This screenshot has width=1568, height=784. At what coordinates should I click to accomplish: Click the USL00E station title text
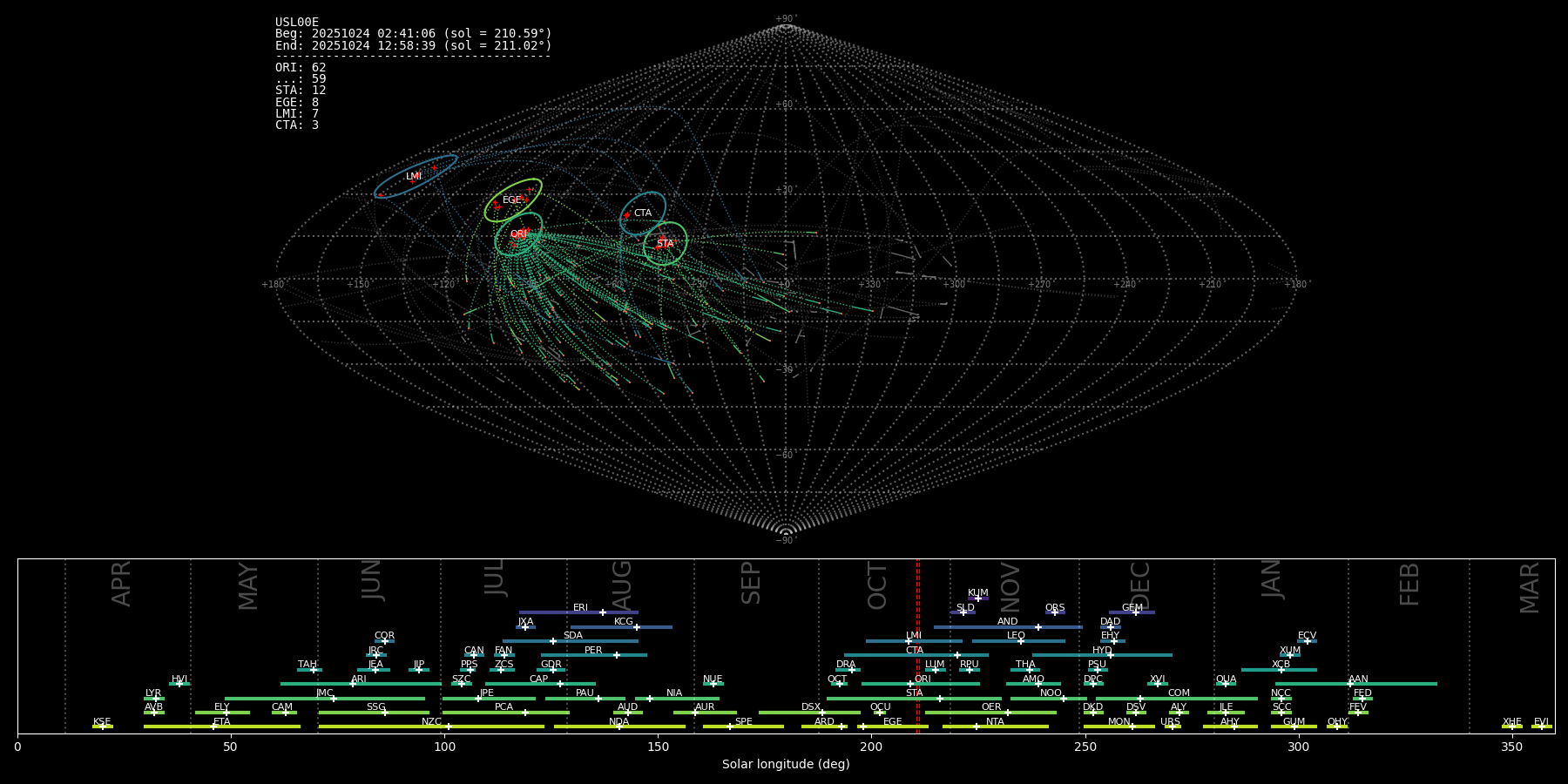pyautogui.click(x=297, y=23)
